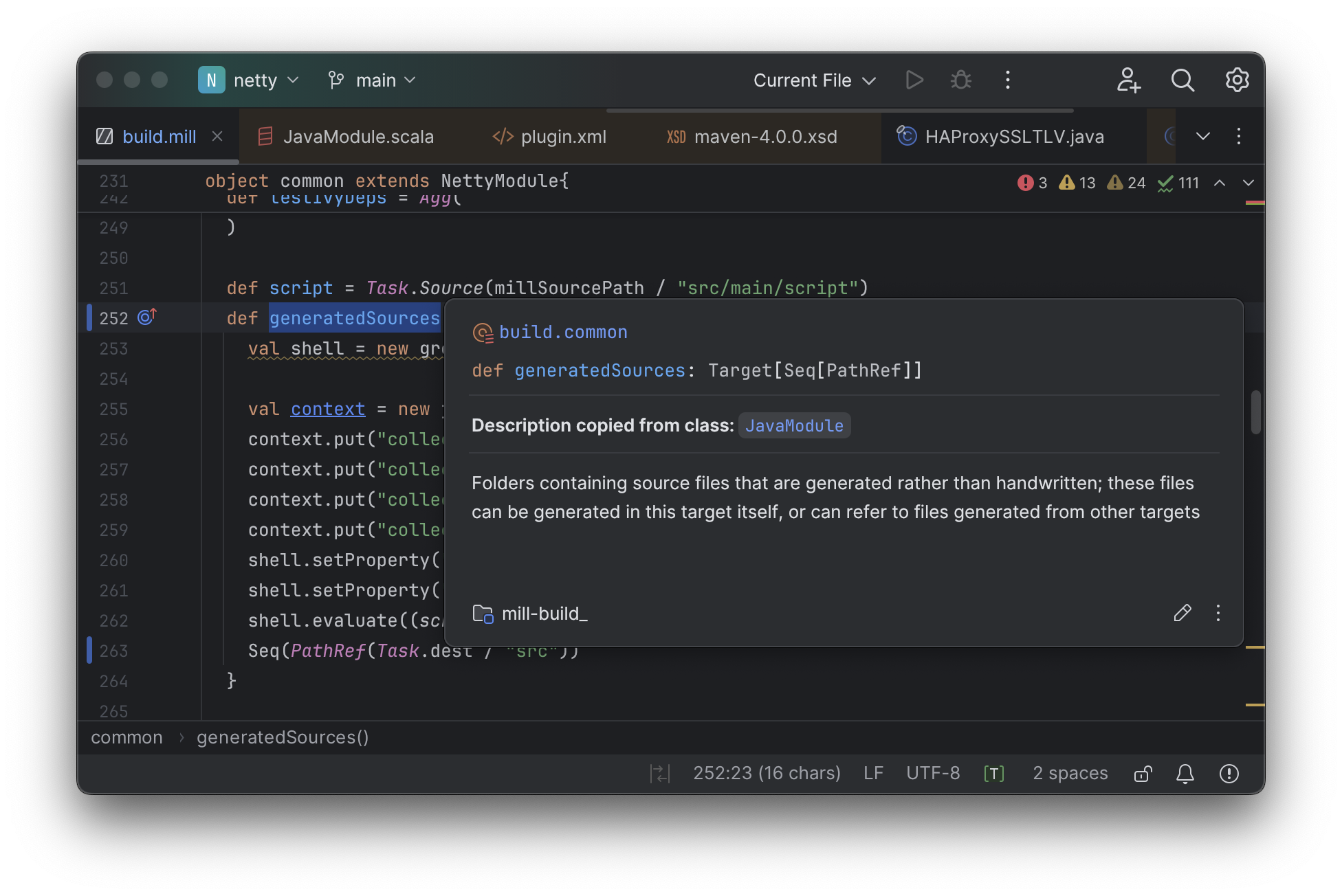
Task: Open the Current File run configuration dropdown
Action: (x=814, y=80)
